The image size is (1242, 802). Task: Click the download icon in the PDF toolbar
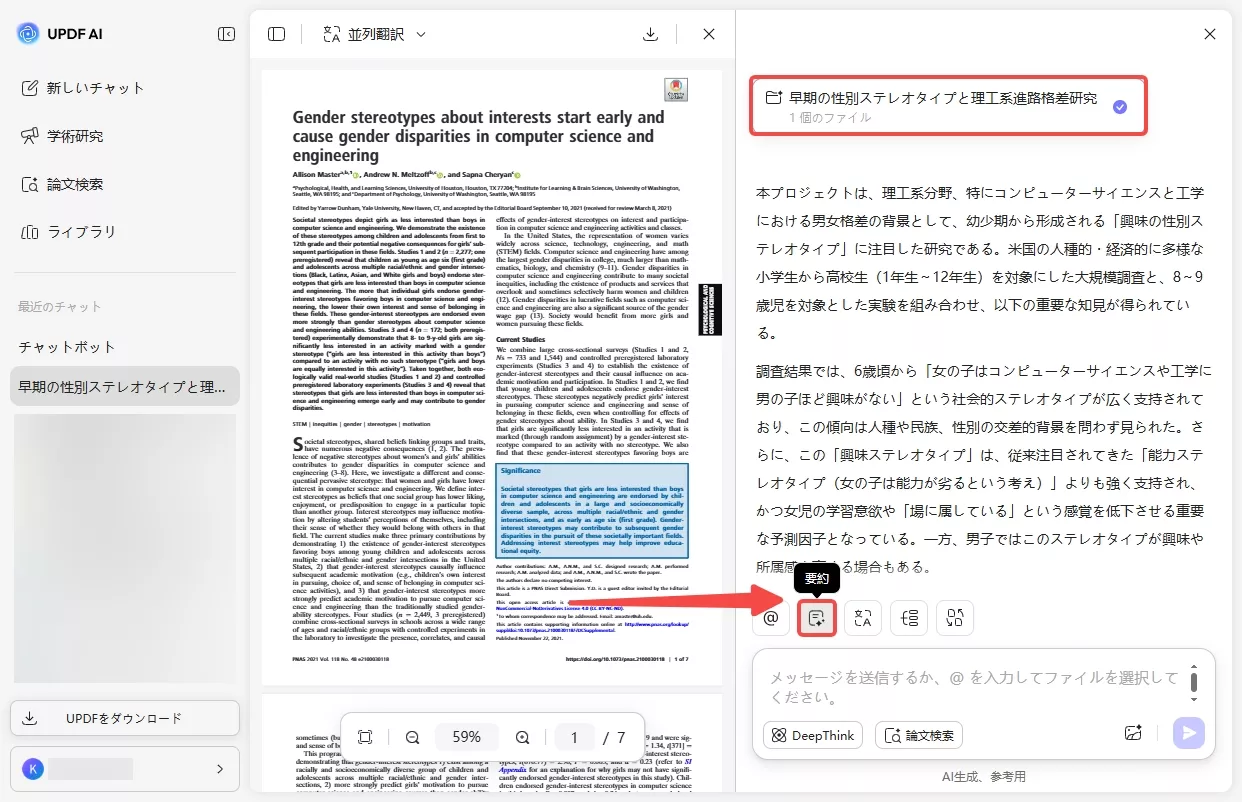pos(650,33)
